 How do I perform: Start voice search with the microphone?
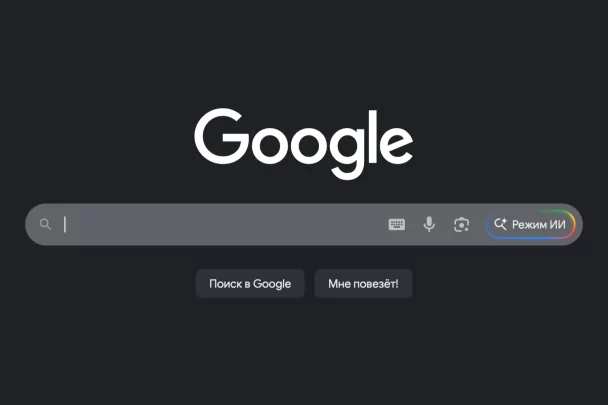[x=429, y=224]
